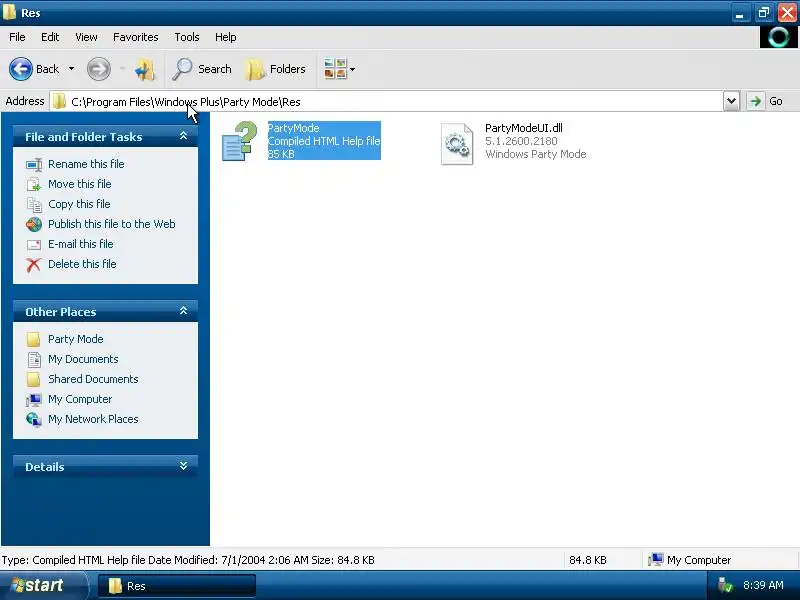Click the system tray safely-remove icon
The image size is (800, 600).
pyautogui.click(x=724, y=585)
